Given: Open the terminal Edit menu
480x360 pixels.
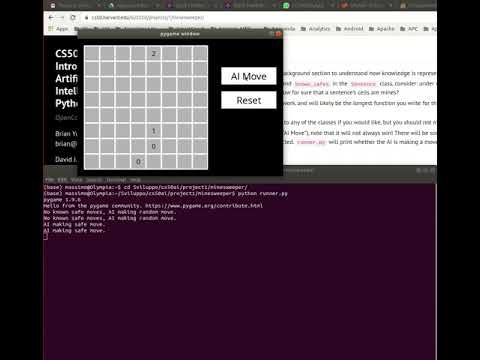Looking at the screenshot, I should 62,180.
